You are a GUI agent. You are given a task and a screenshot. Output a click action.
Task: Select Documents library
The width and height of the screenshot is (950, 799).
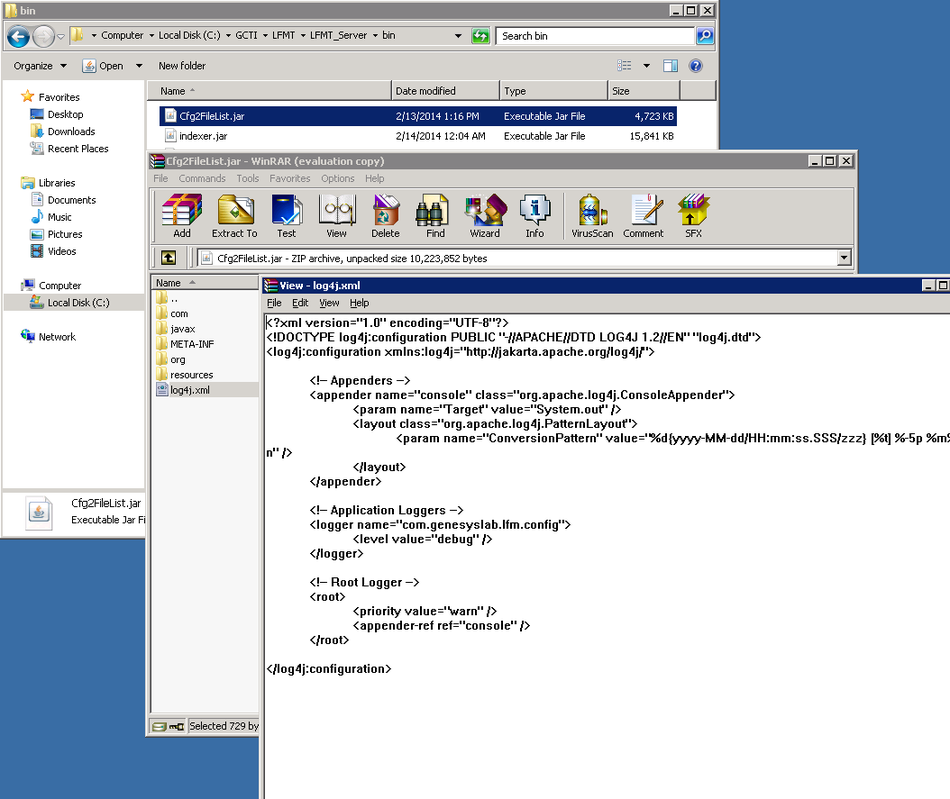pyautogui.click(x=71, y=200)
